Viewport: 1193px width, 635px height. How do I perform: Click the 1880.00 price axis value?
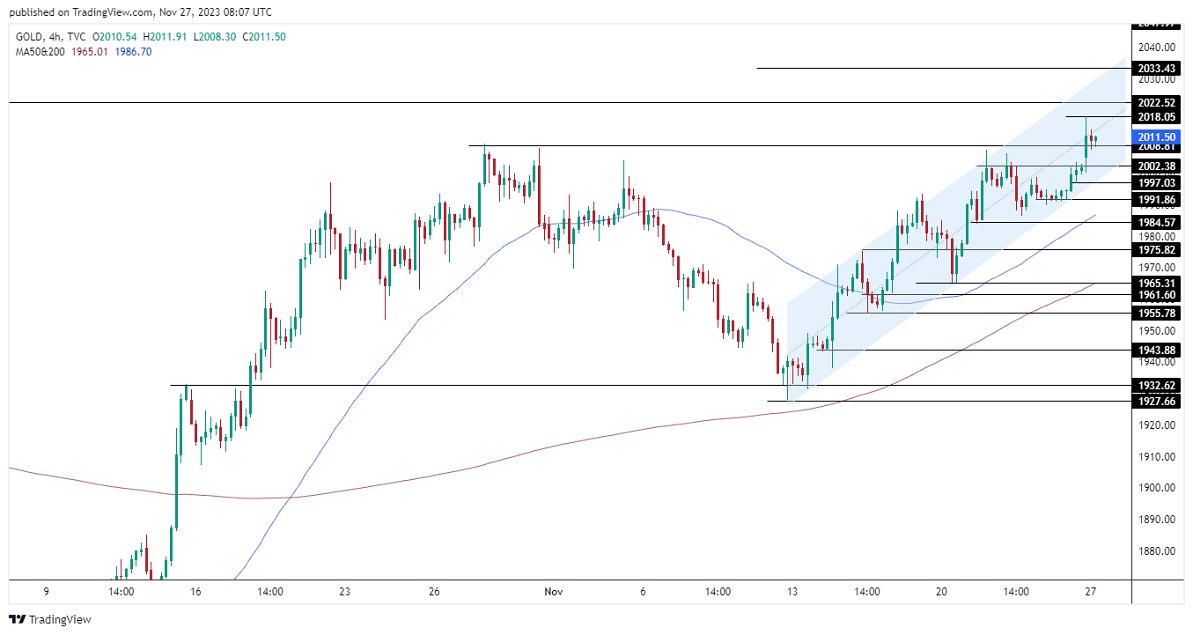(x=1156, y=551)
